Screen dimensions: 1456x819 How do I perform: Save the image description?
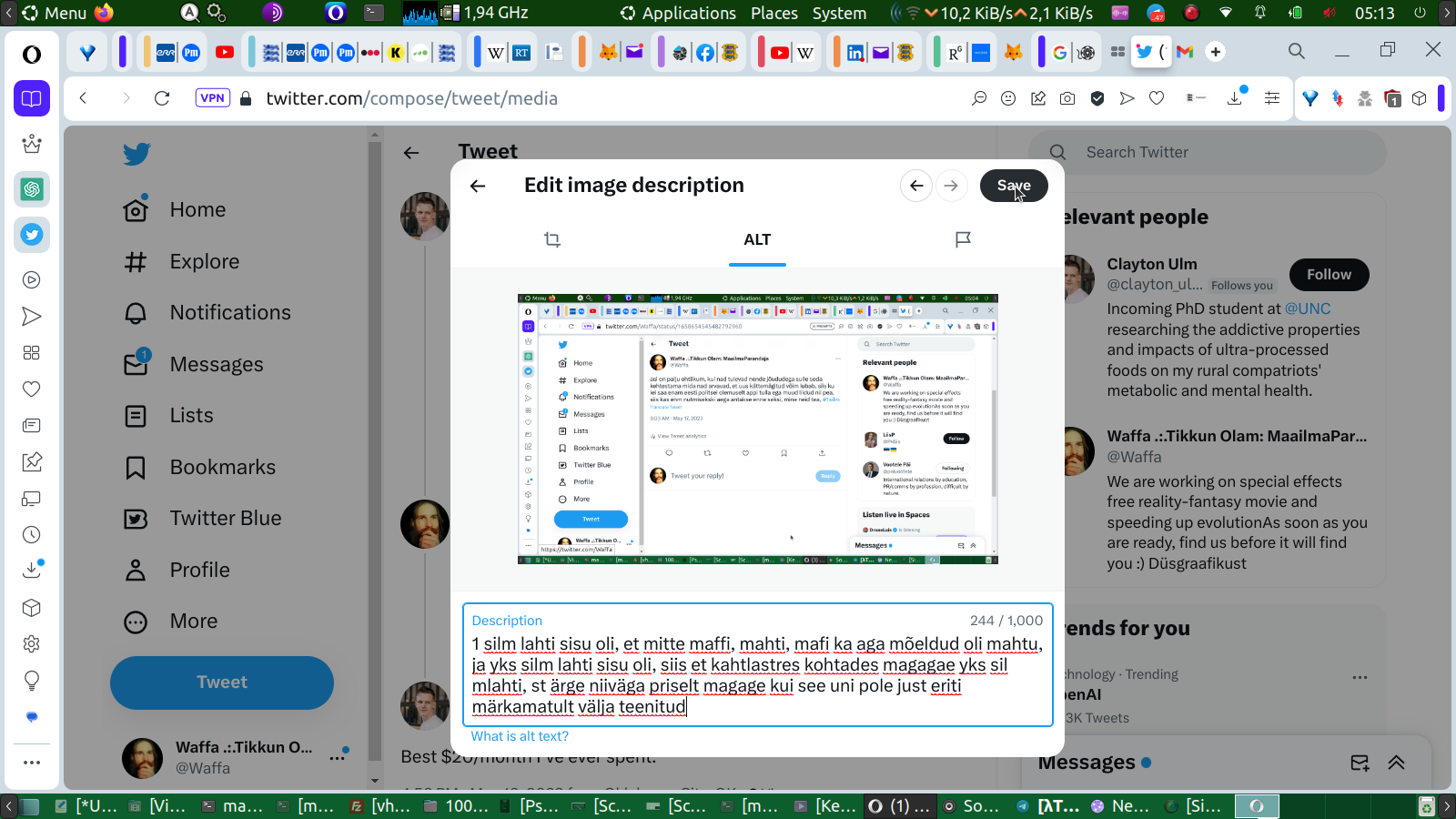click(1014, 186)
